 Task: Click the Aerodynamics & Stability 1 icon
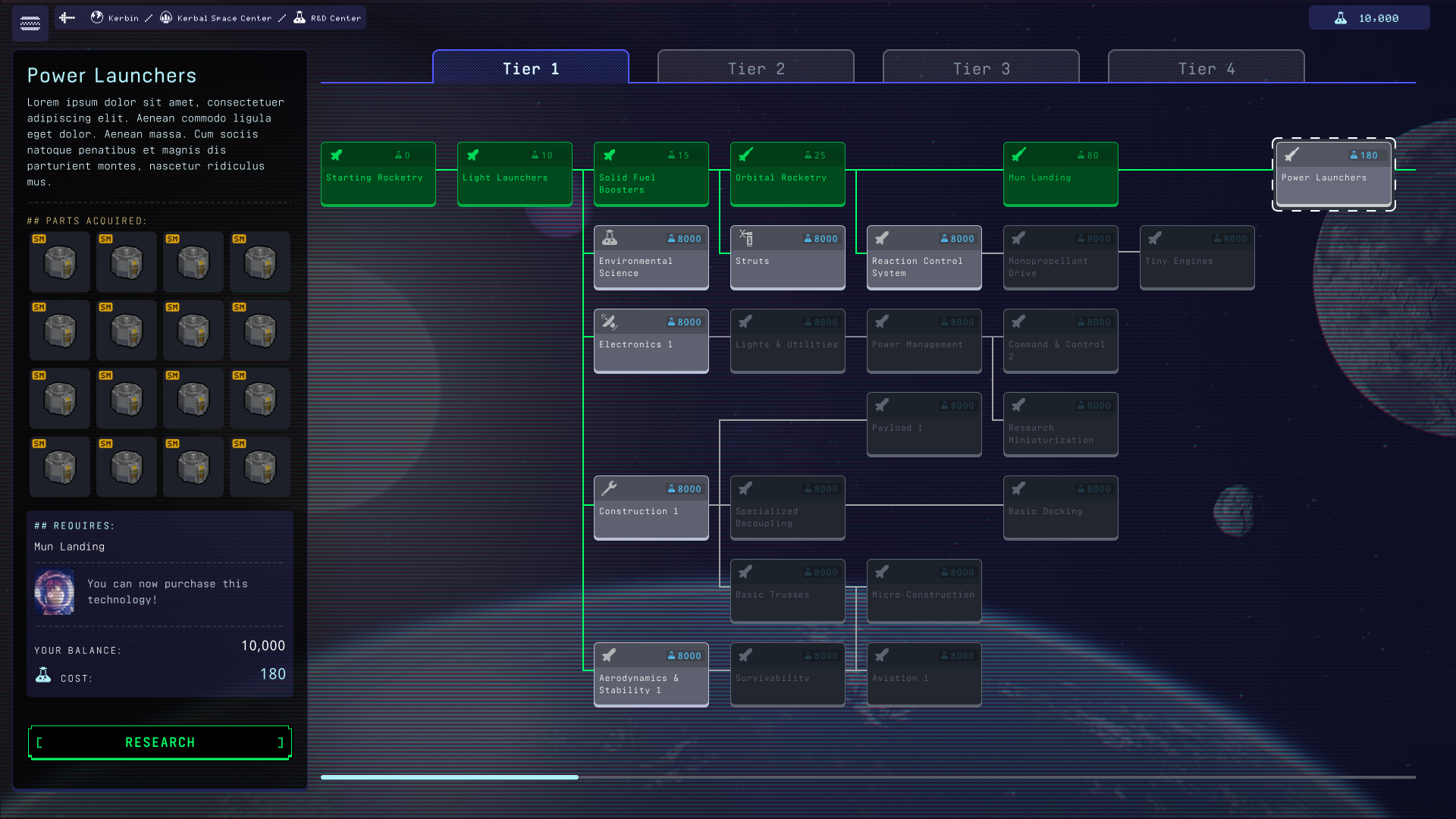coord(609,655)
